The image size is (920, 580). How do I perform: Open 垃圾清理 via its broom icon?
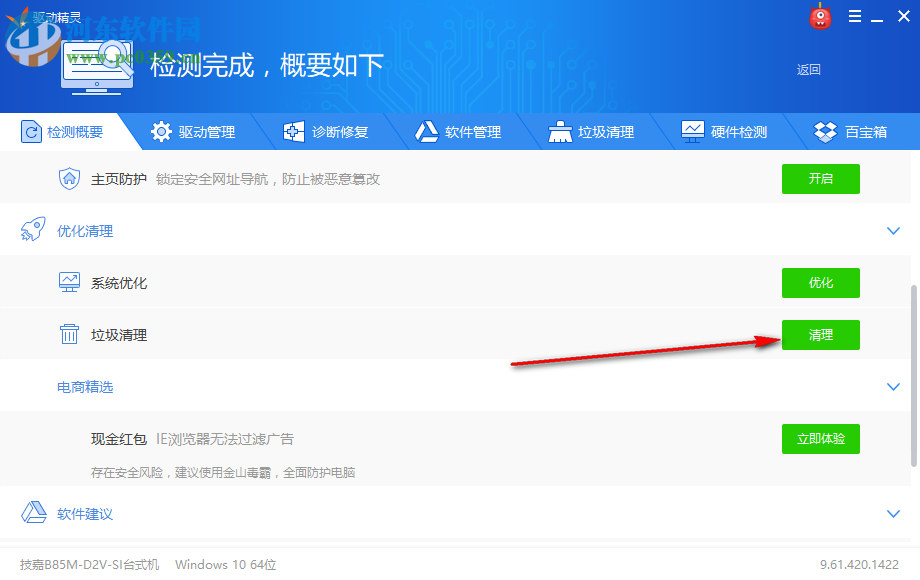[x=559, y=131]
